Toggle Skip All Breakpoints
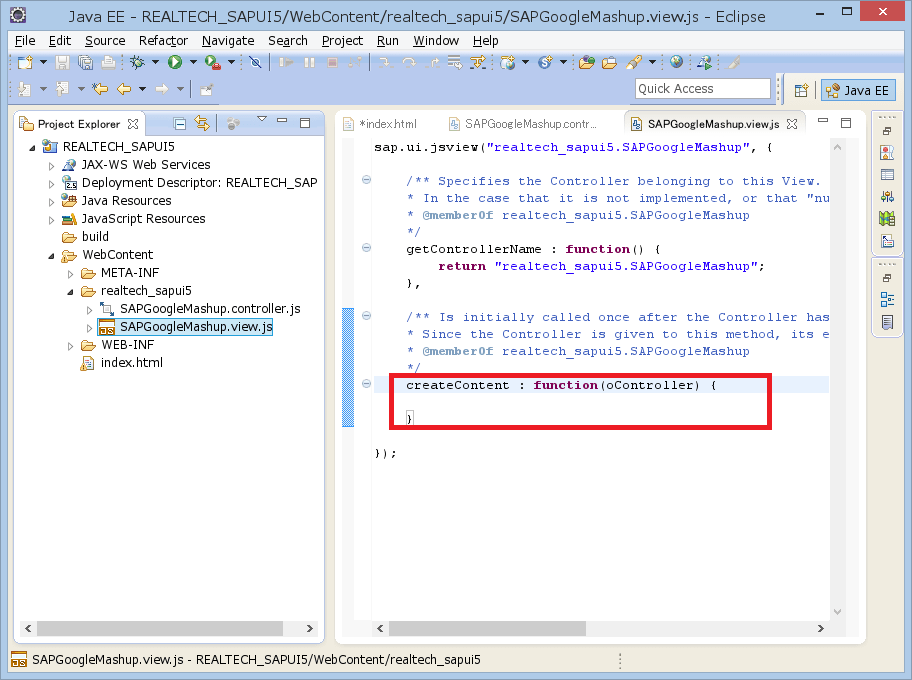The width and height of the screenshot is (912, 680). click(x=255, y=62)
